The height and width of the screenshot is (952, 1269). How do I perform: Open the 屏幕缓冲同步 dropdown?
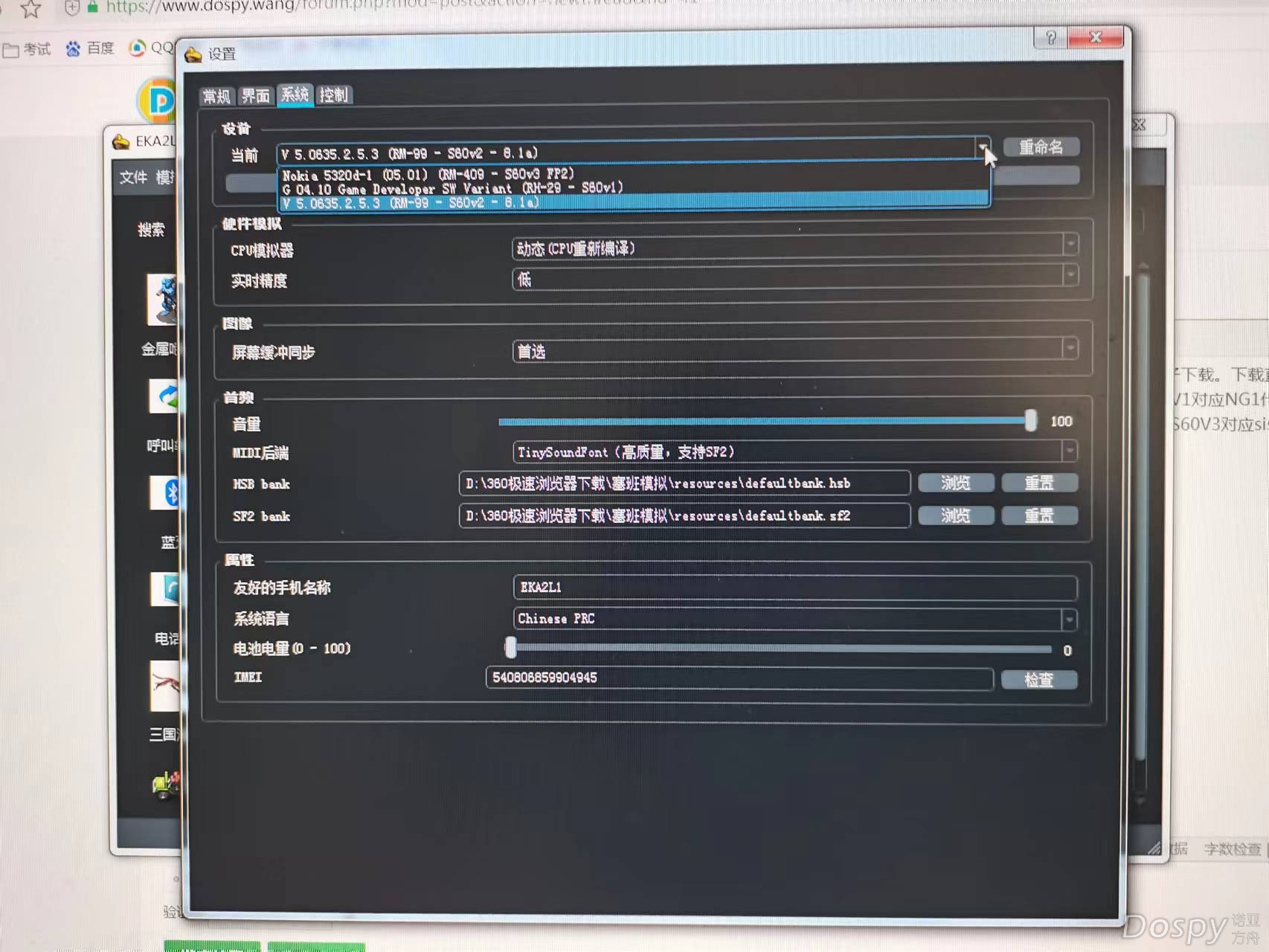pos(795,350)
